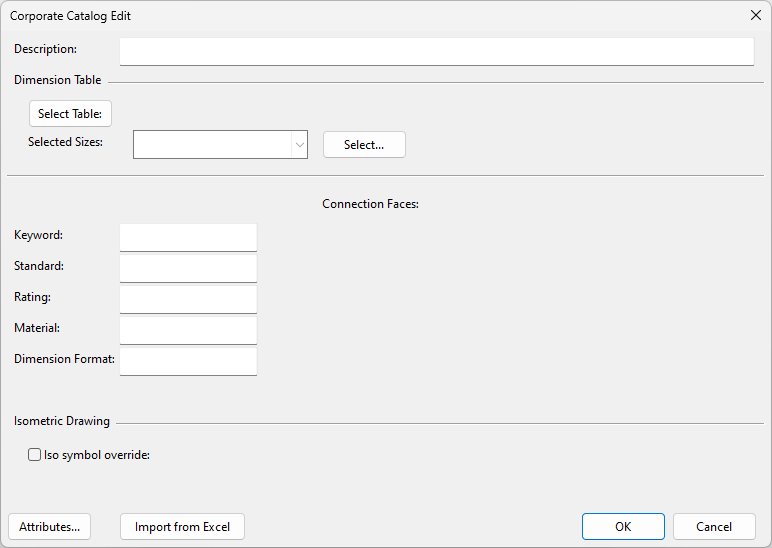This screenshot has width=772, height=548.
Task: Focus the Keyword input field
Action: pyautogui.click(x=188, y=237)
